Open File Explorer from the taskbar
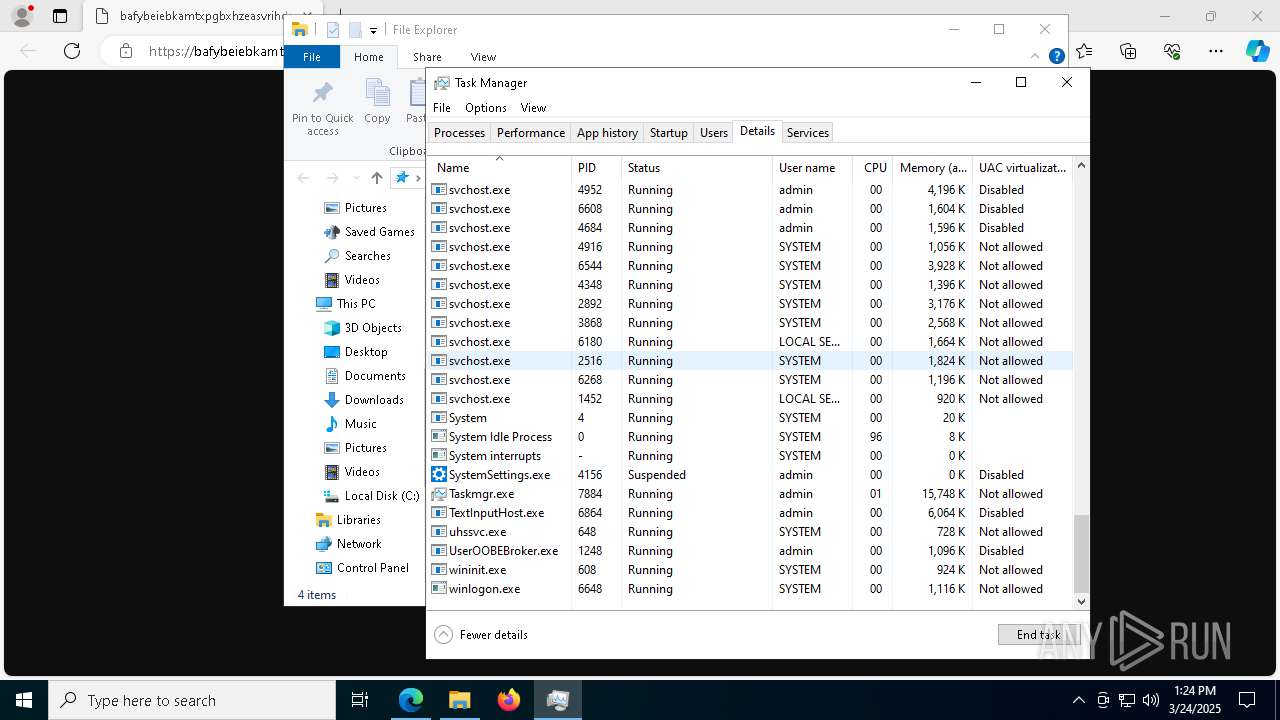The image size is (1280, 720). (x=459, y=700)
